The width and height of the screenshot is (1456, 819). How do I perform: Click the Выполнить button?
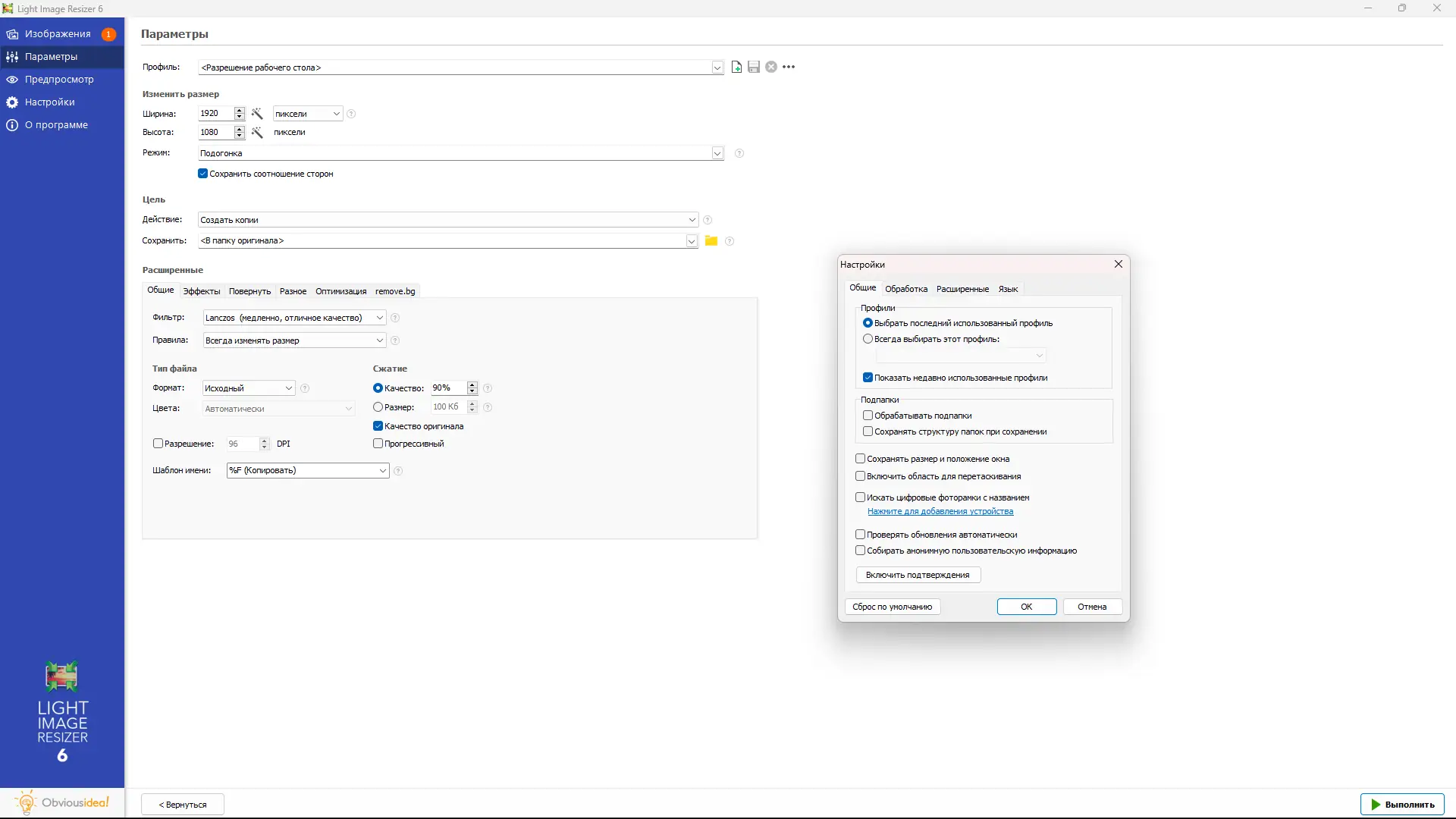coord(1402,805)
